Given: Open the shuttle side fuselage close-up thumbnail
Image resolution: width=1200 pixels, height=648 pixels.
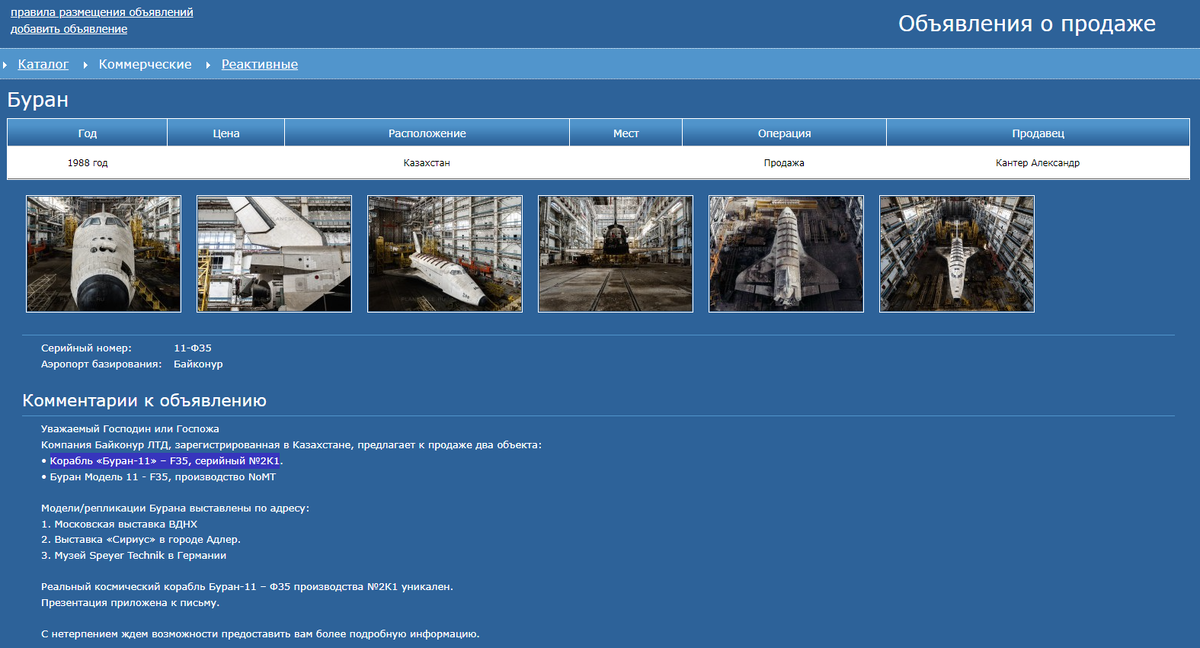Looking at the screenshot, I should 274,254.
